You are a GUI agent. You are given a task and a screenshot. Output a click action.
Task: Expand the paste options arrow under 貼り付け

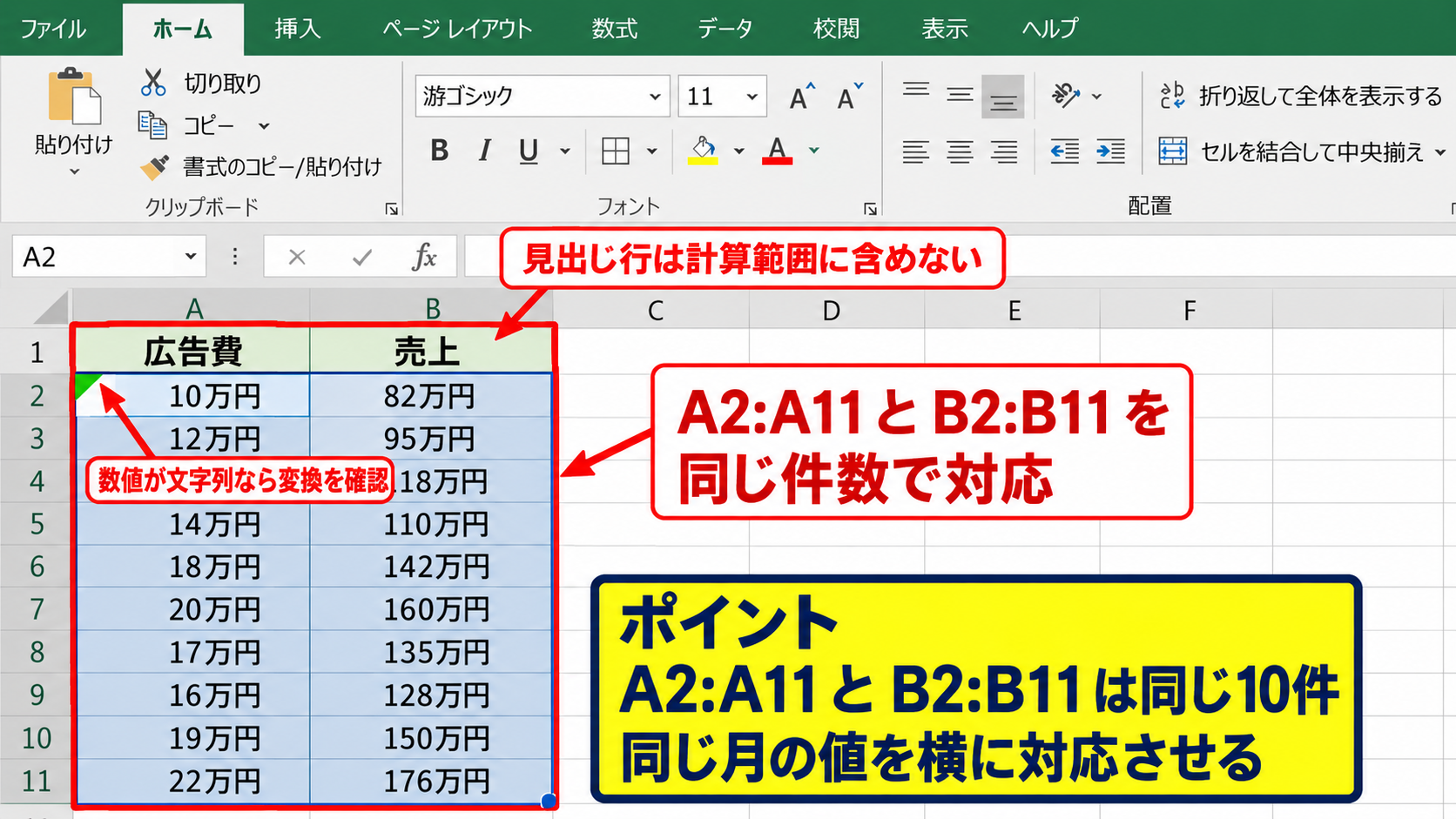(74, 172)
